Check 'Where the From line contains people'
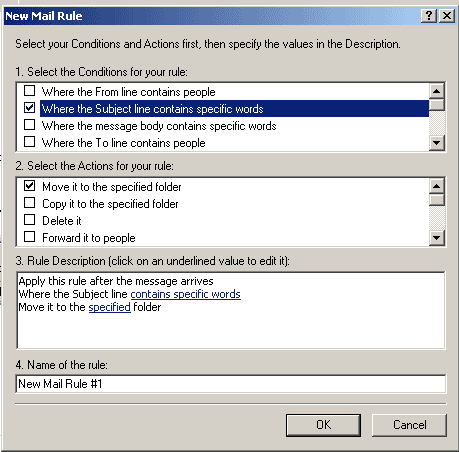The width and height of the screenshot is (459, 452). tap(30, 91)
